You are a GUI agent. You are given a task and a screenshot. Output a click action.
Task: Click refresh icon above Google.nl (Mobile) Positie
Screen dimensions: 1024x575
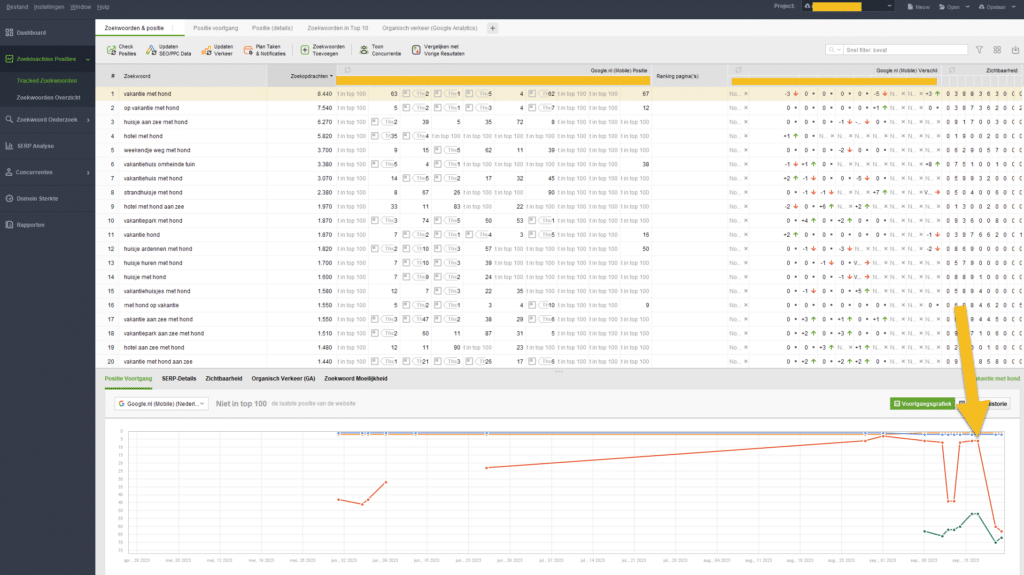click(347, 70)
